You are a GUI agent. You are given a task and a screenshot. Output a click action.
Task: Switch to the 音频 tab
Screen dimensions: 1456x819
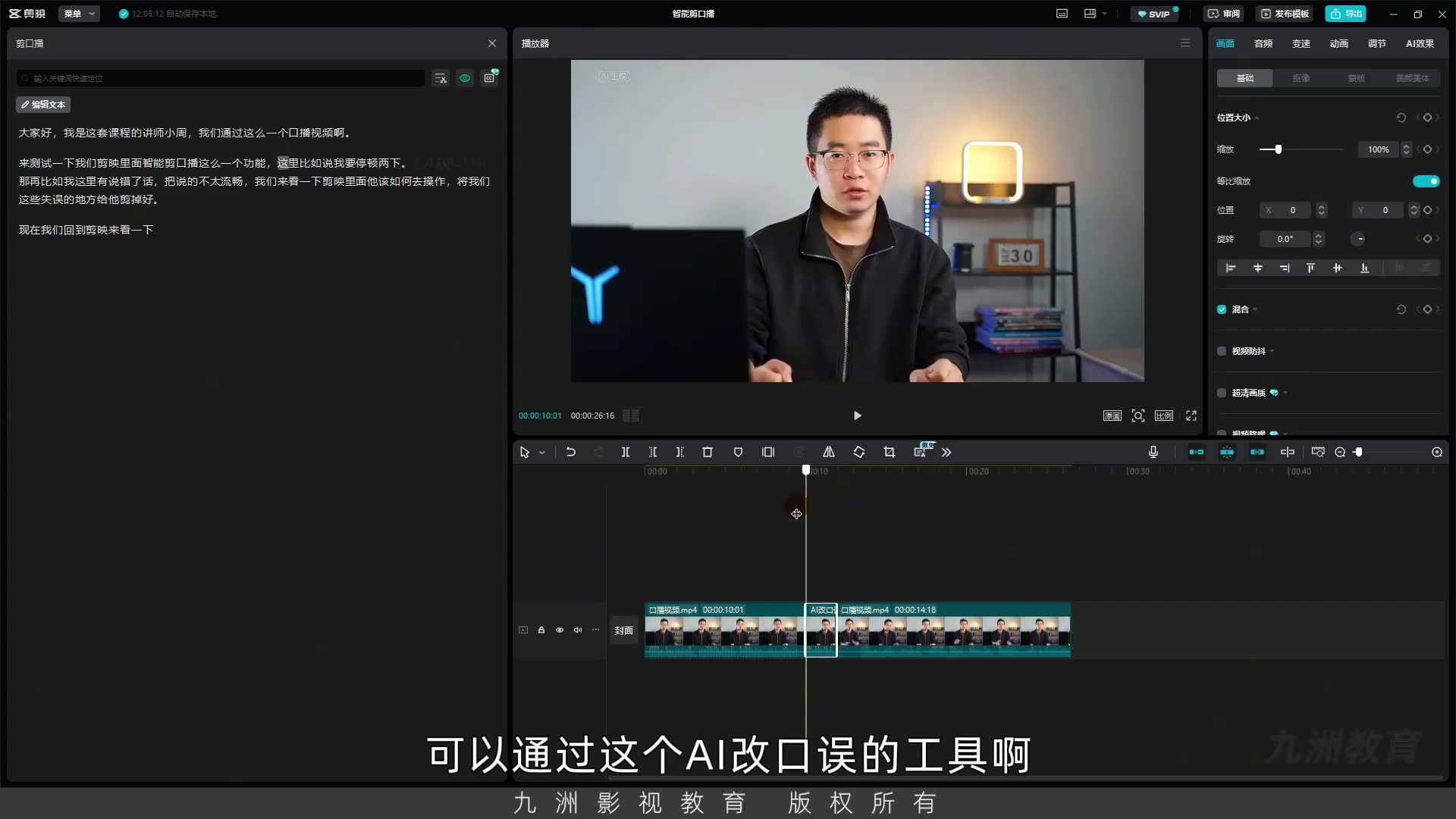point(1263,43)
